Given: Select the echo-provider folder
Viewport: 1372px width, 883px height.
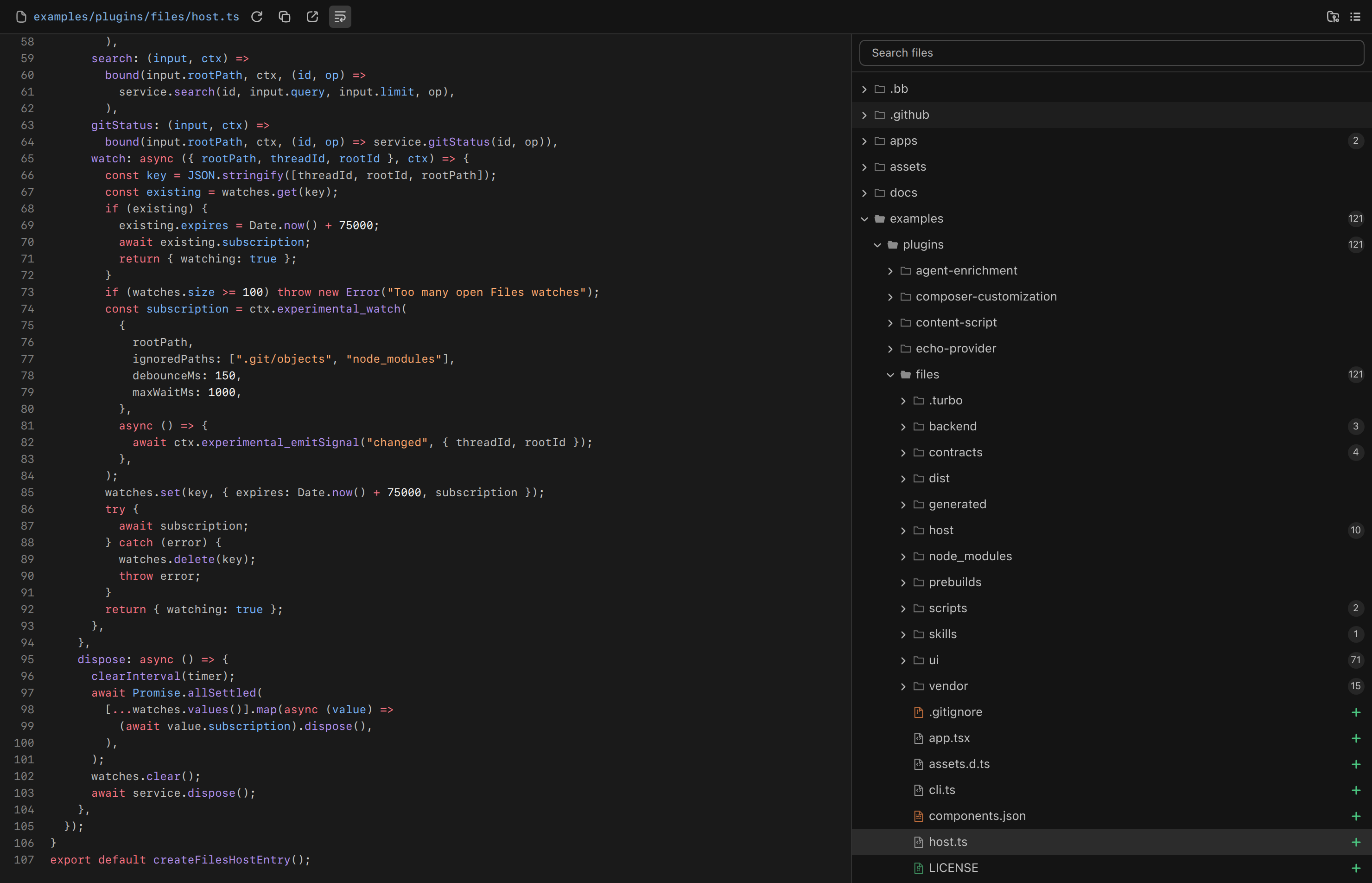Looking at the screenshot, I should pyautogui.click(x=1112, y=349).
